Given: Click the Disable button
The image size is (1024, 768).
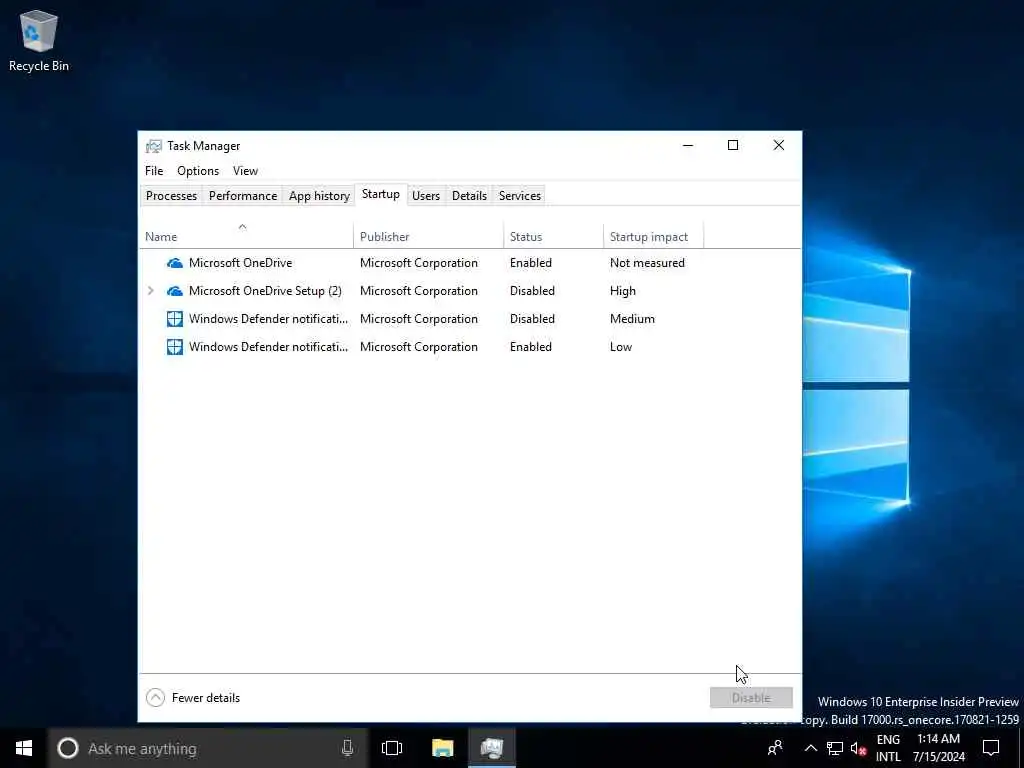Looking at the screenshot, I should click(x=751, y=697).
